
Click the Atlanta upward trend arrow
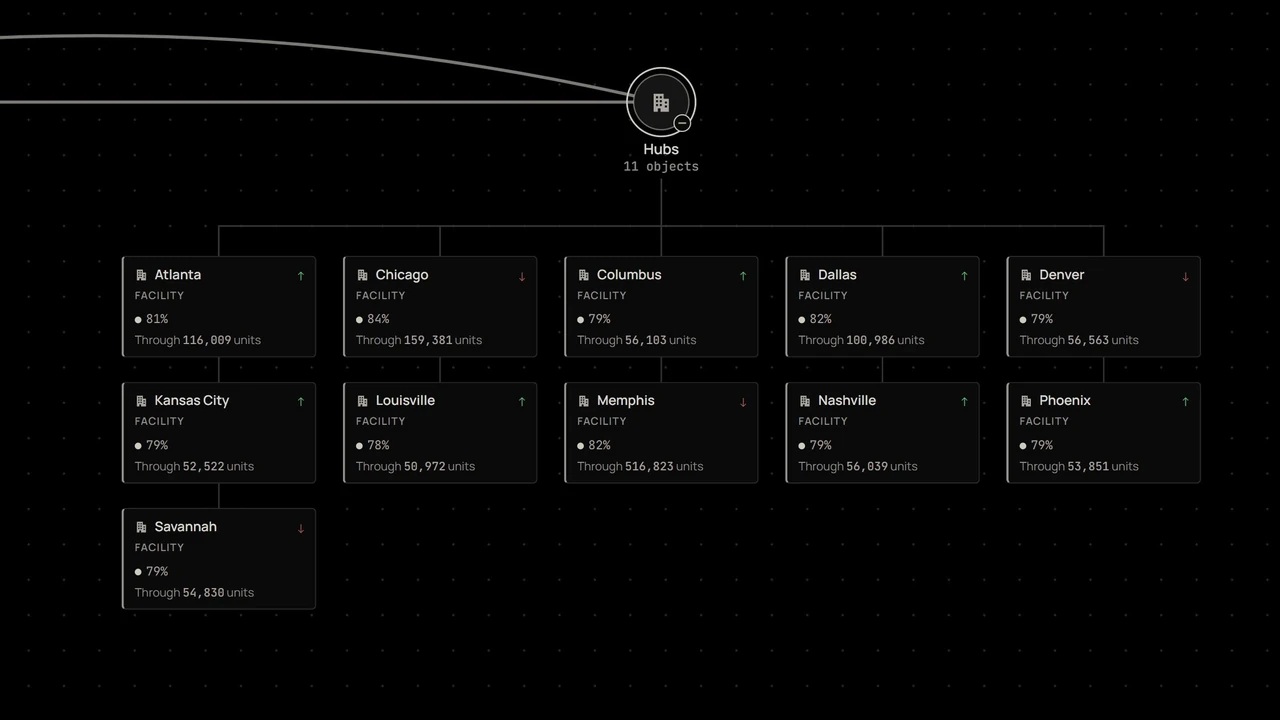[300, 276]
